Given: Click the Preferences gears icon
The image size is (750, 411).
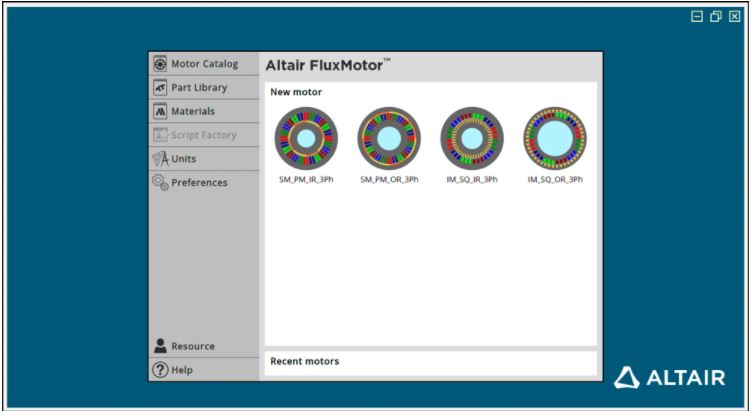Looking at the screenshot, I should 160,183.
